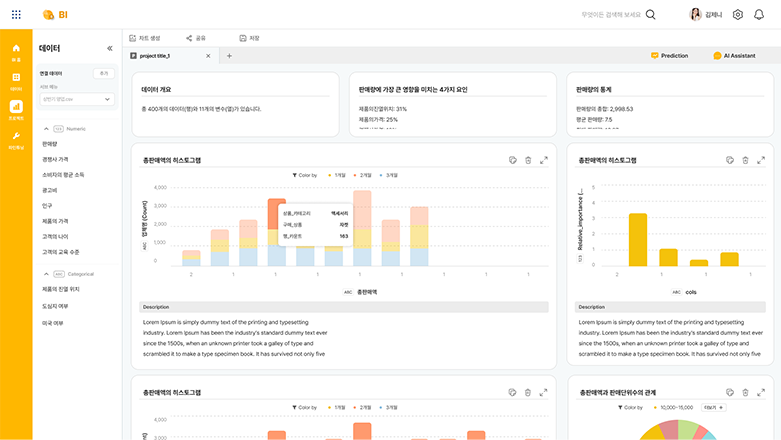This screenshot has height=440, width=781.
Task: Select the 광고비 variable
Action: click(x=50, y=190)
